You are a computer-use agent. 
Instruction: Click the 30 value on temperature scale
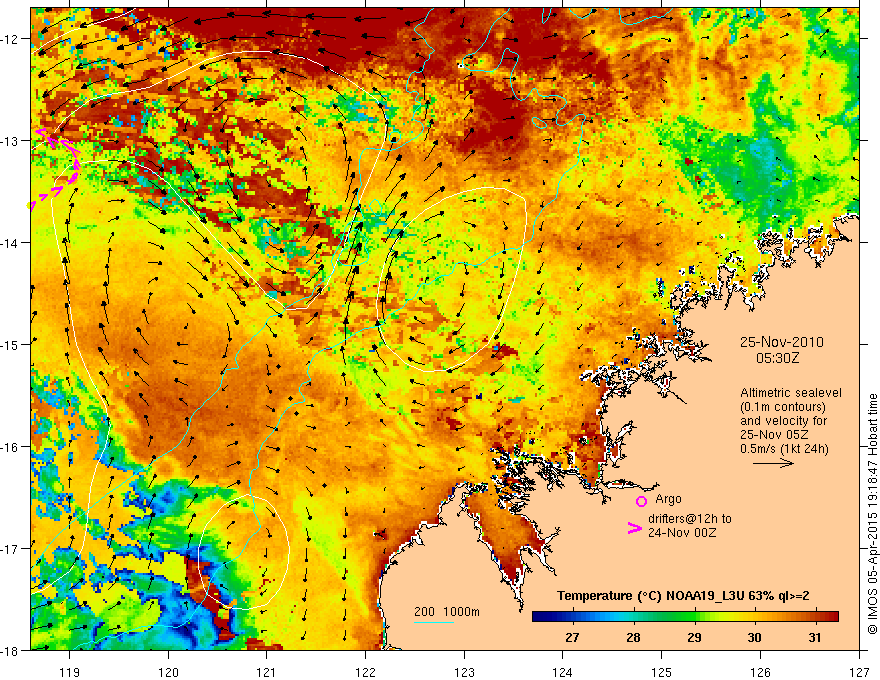click(754, 637)
